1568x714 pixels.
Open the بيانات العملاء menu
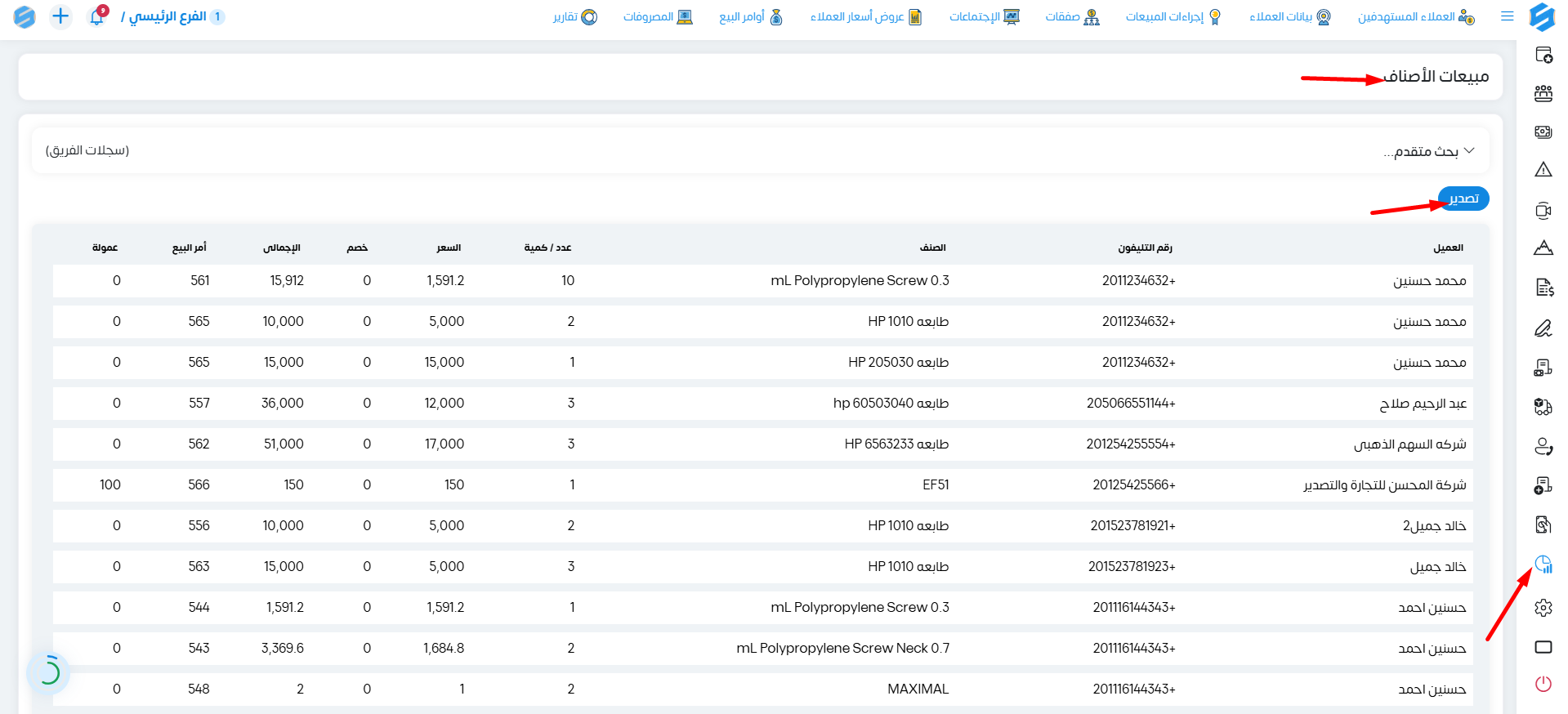(1290, 16)
